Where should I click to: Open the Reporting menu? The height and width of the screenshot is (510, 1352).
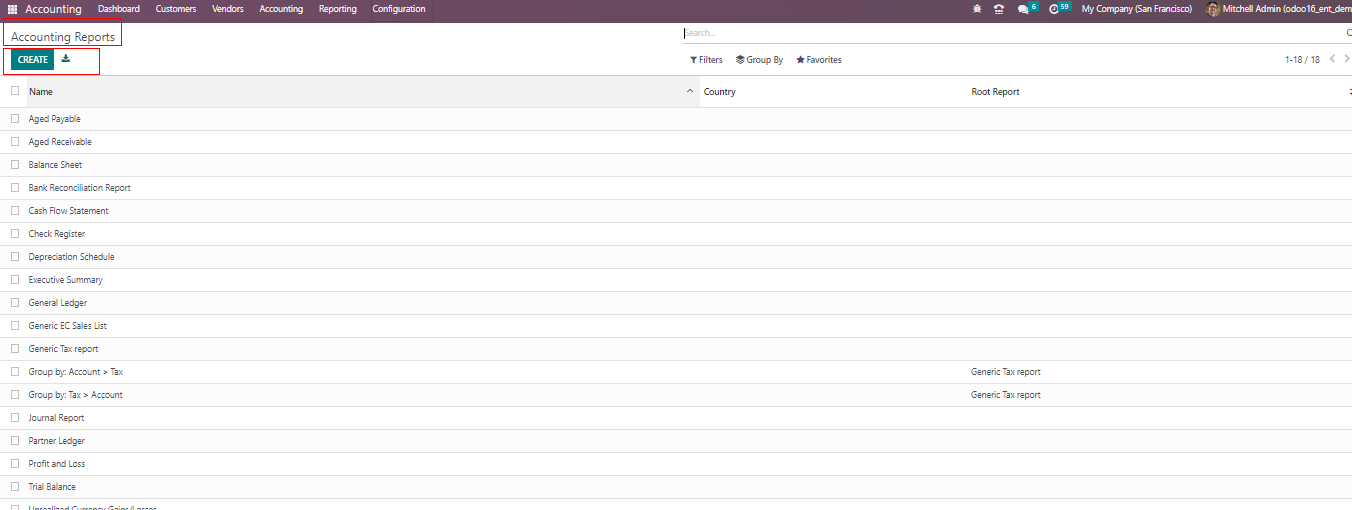point(337,9)
